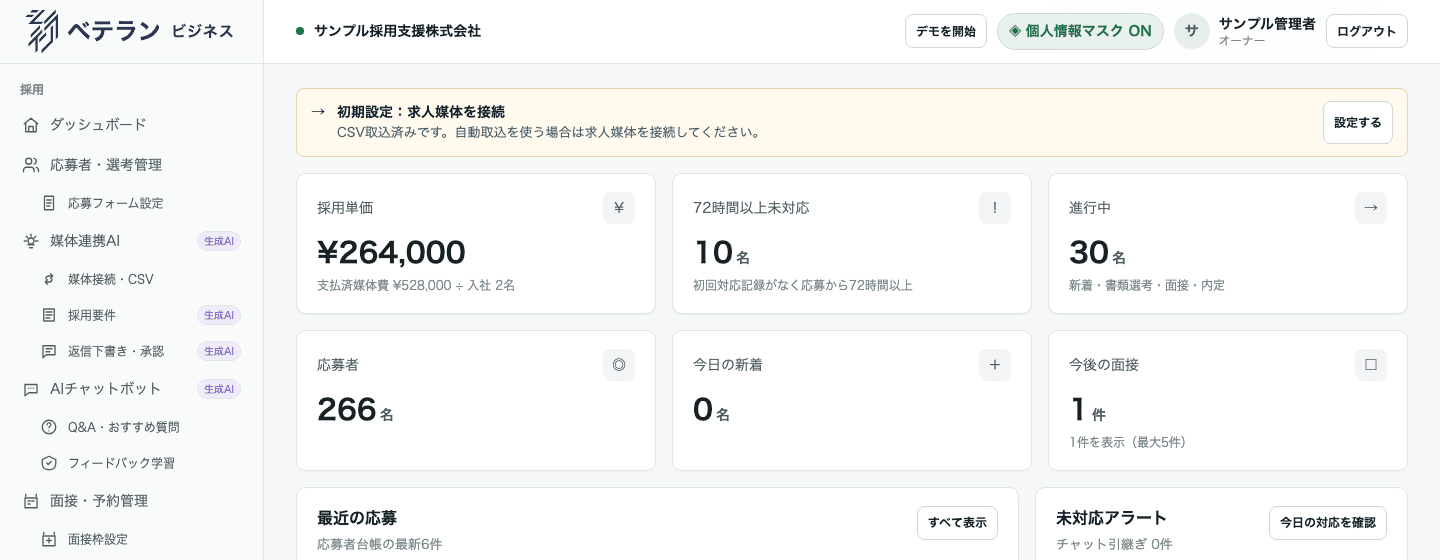The image size is (1440, 560).
Task: Click 今日の対応を確認 button
Action: click(1328, 523)
